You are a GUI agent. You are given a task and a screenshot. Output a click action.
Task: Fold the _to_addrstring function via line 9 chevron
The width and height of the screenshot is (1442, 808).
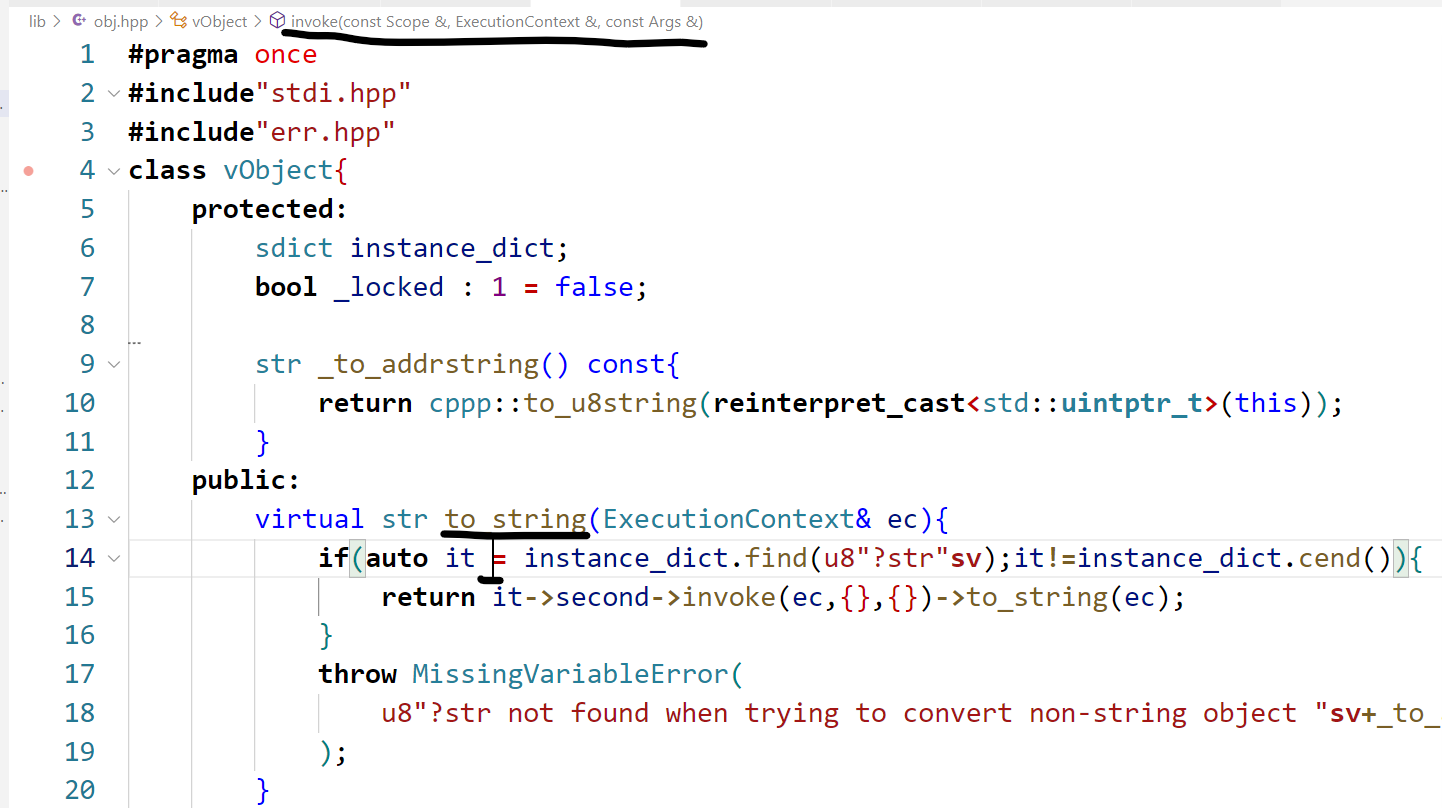click(113, 364)
